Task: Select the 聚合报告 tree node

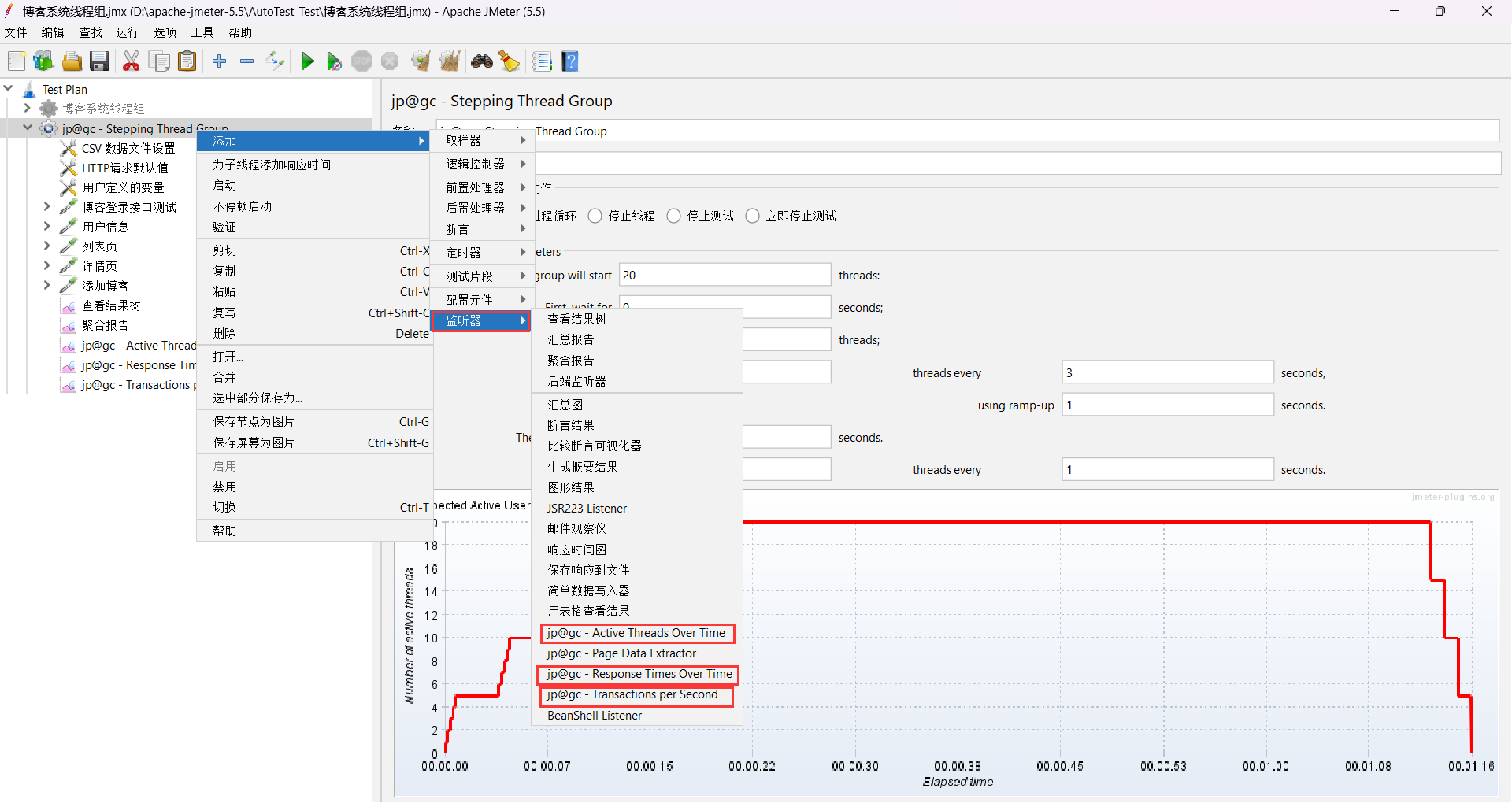Action: click(105, 325)
